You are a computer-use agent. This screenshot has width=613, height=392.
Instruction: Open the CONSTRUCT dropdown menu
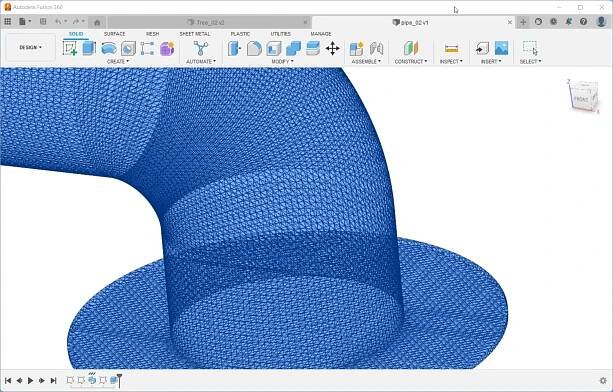pyautogui.click(x=411, y=61)
